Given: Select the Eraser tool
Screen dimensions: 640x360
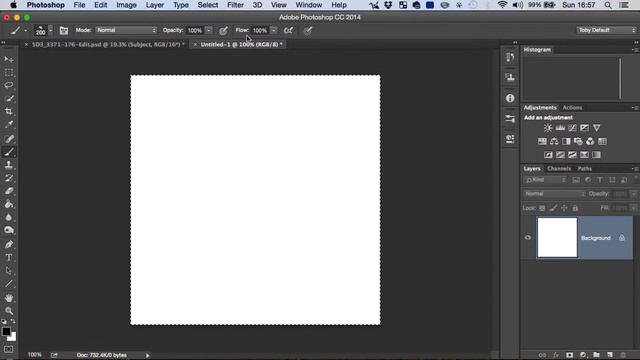Looking at the screenshot, I should [x=9, y=191].
